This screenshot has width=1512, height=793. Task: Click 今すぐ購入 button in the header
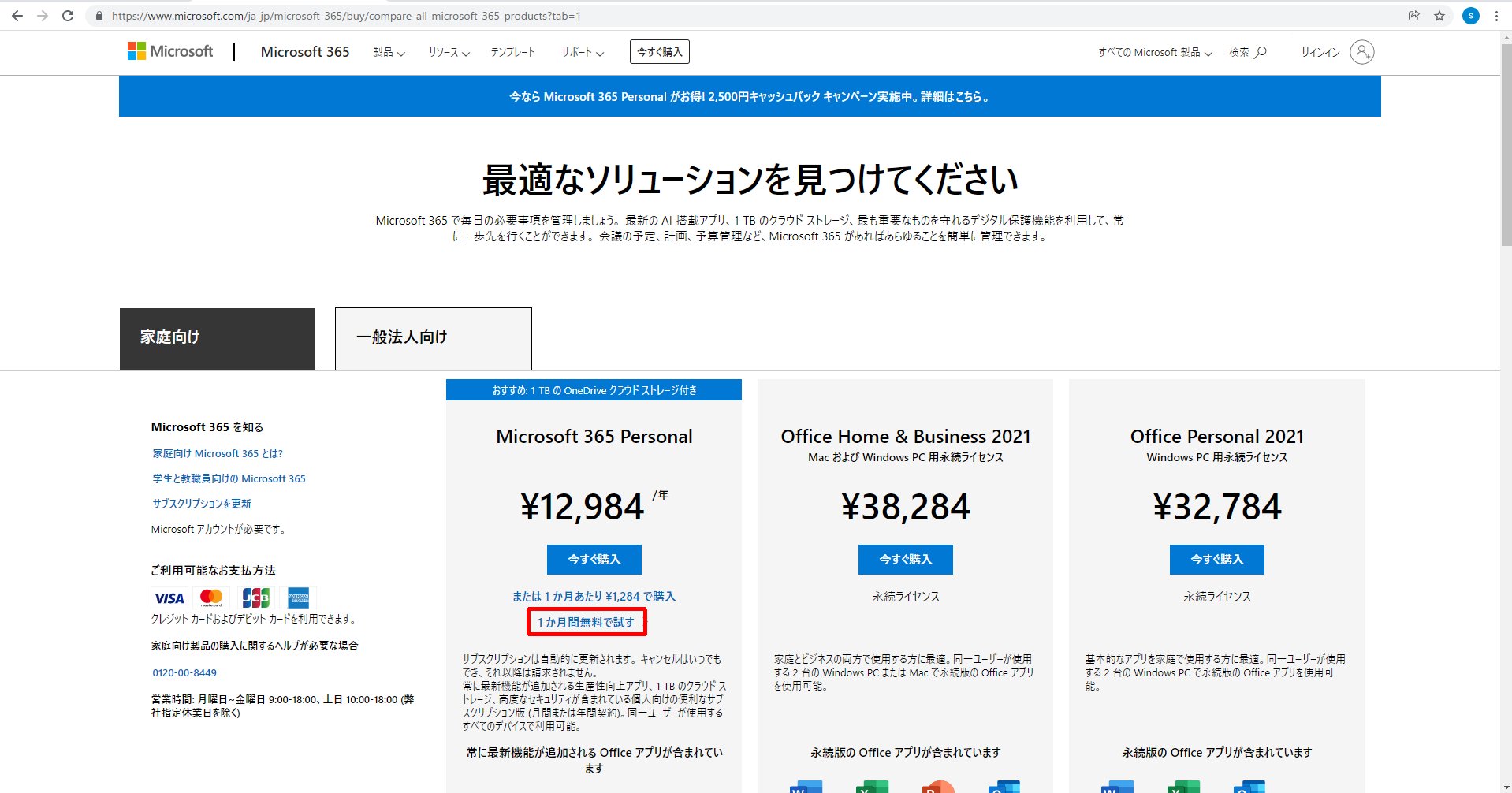[x=660, y=52]
